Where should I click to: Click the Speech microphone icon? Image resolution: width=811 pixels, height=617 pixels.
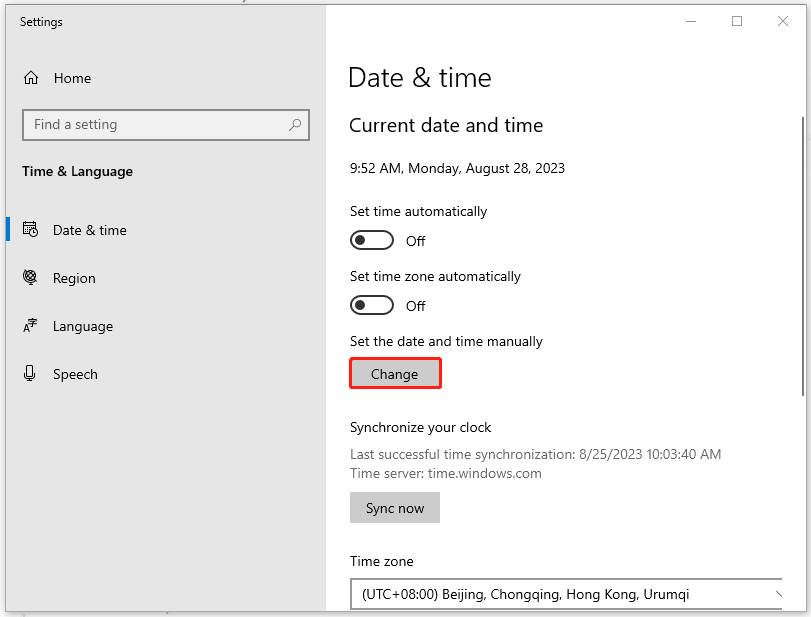tap(31, 374)
